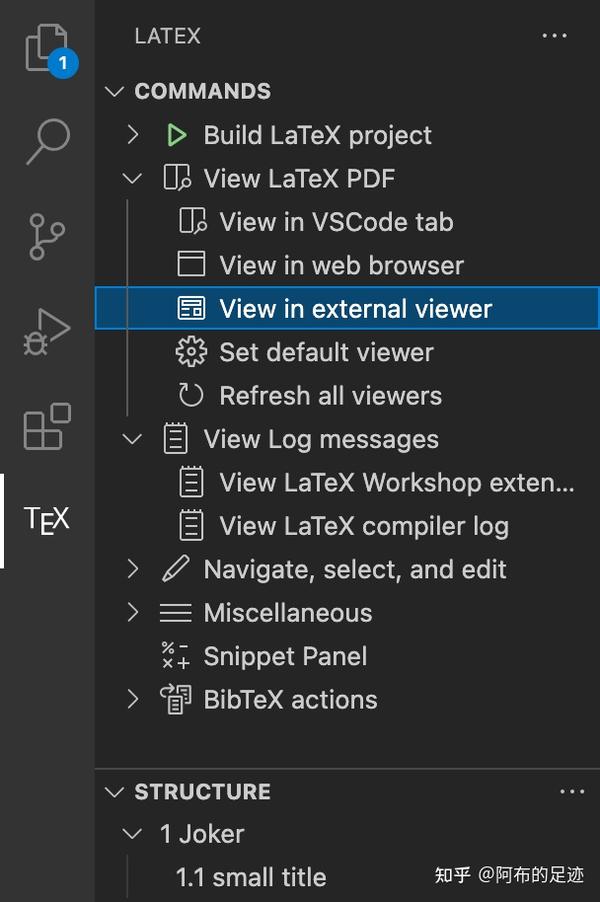This screenshot has width=600, height=902.
Task: Open the Extensions view icon
Action: pos(47,427)
